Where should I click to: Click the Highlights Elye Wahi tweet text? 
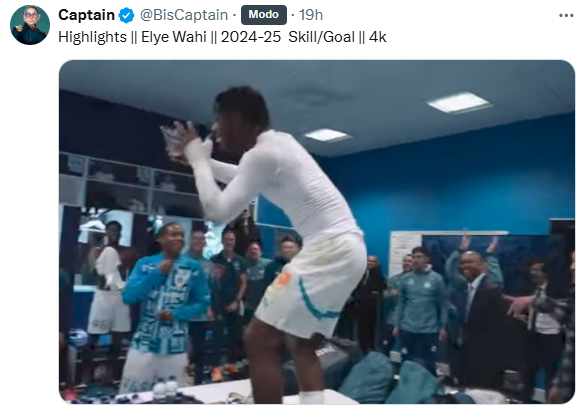click(222, 37)
